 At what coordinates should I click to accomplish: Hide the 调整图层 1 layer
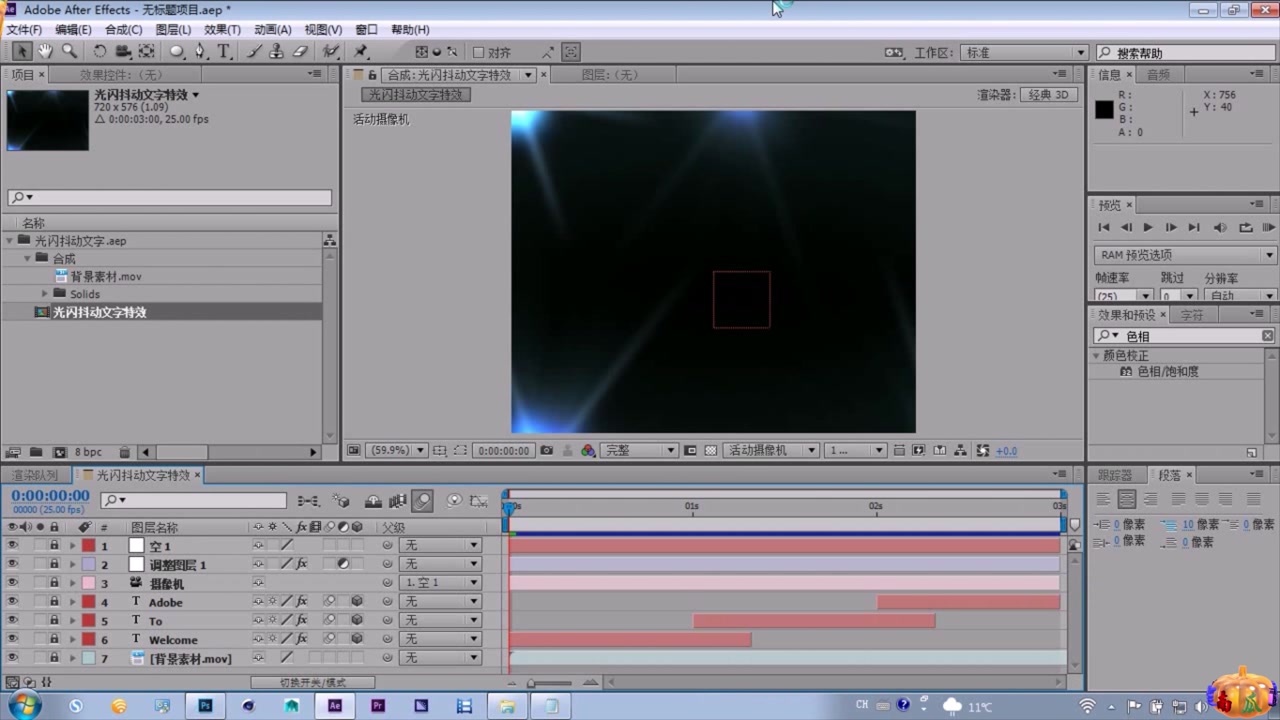(x=13, y=565)
